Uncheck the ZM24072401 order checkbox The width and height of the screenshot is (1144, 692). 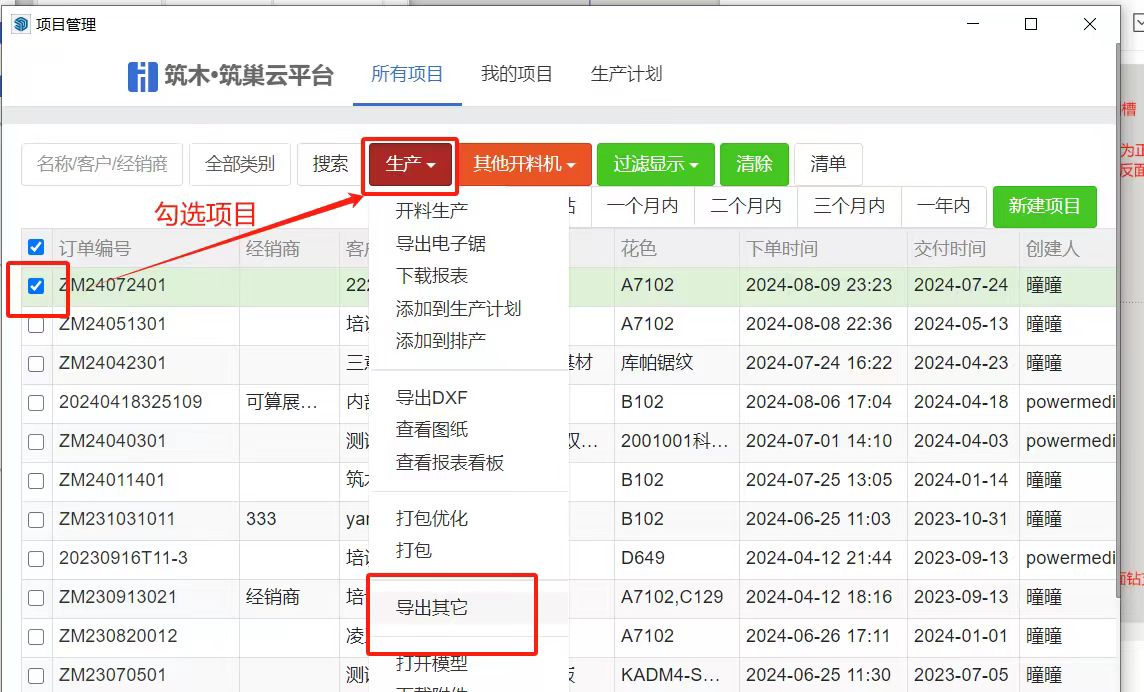tap(36, 286)
